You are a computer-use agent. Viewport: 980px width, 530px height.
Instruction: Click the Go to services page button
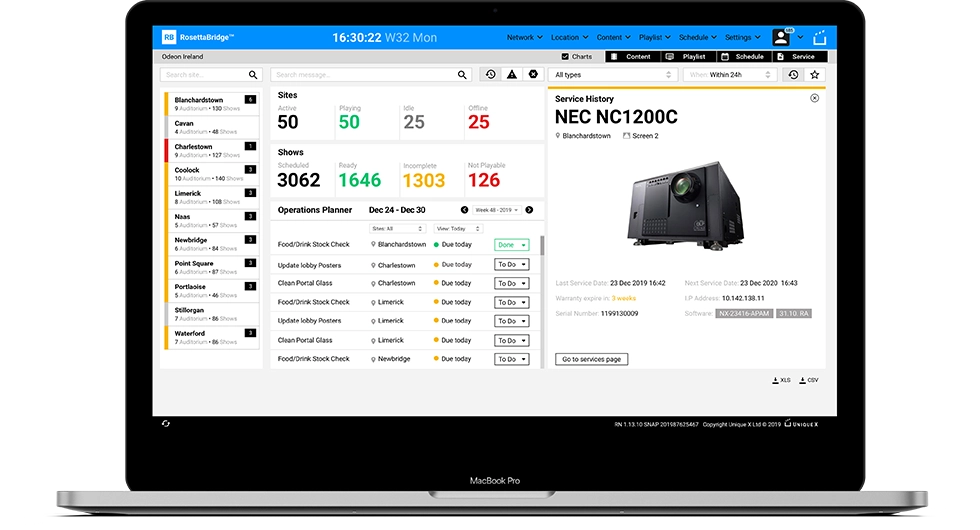591,359
